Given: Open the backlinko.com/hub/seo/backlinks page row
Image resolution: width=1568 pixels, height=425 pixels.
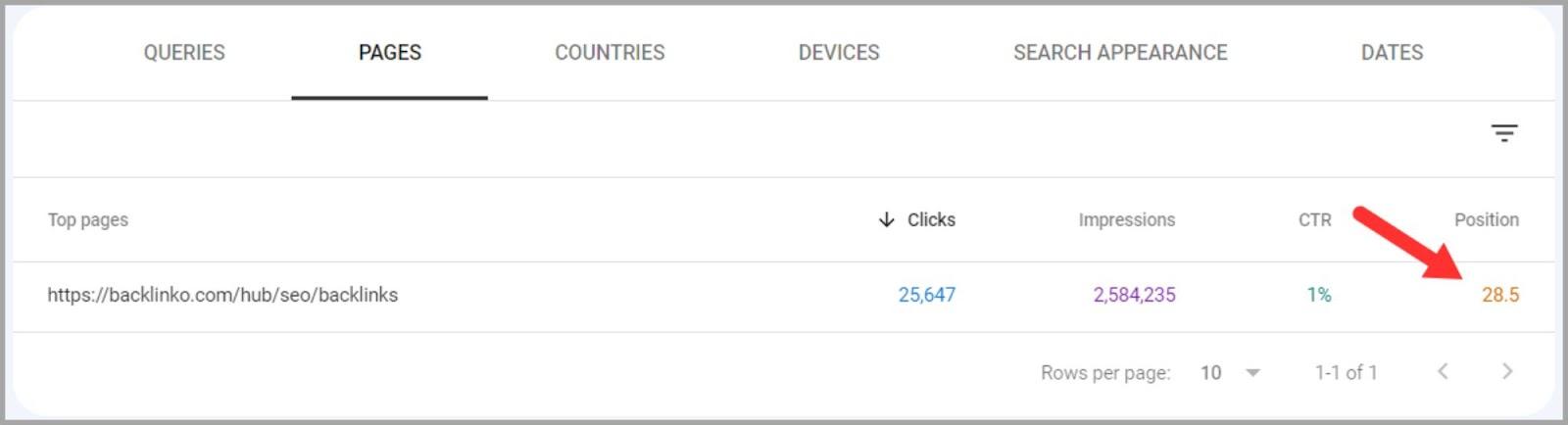Looking at the screenshot, I should click(x=222, y=295).
